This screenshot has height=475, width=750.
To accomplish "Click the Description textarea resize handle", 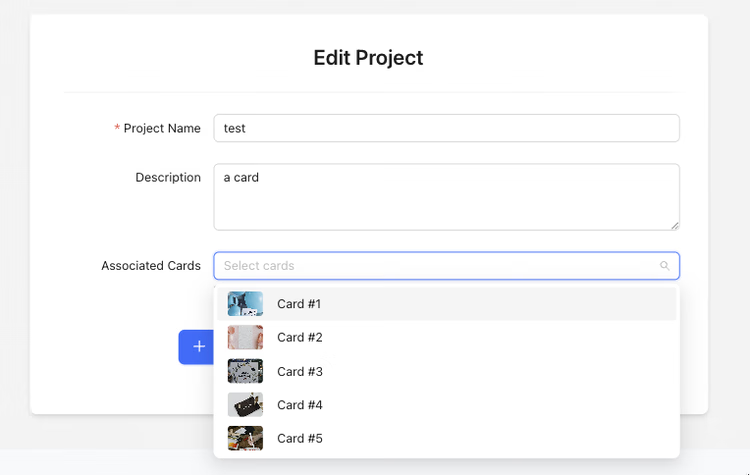I will tap(674, 226).
